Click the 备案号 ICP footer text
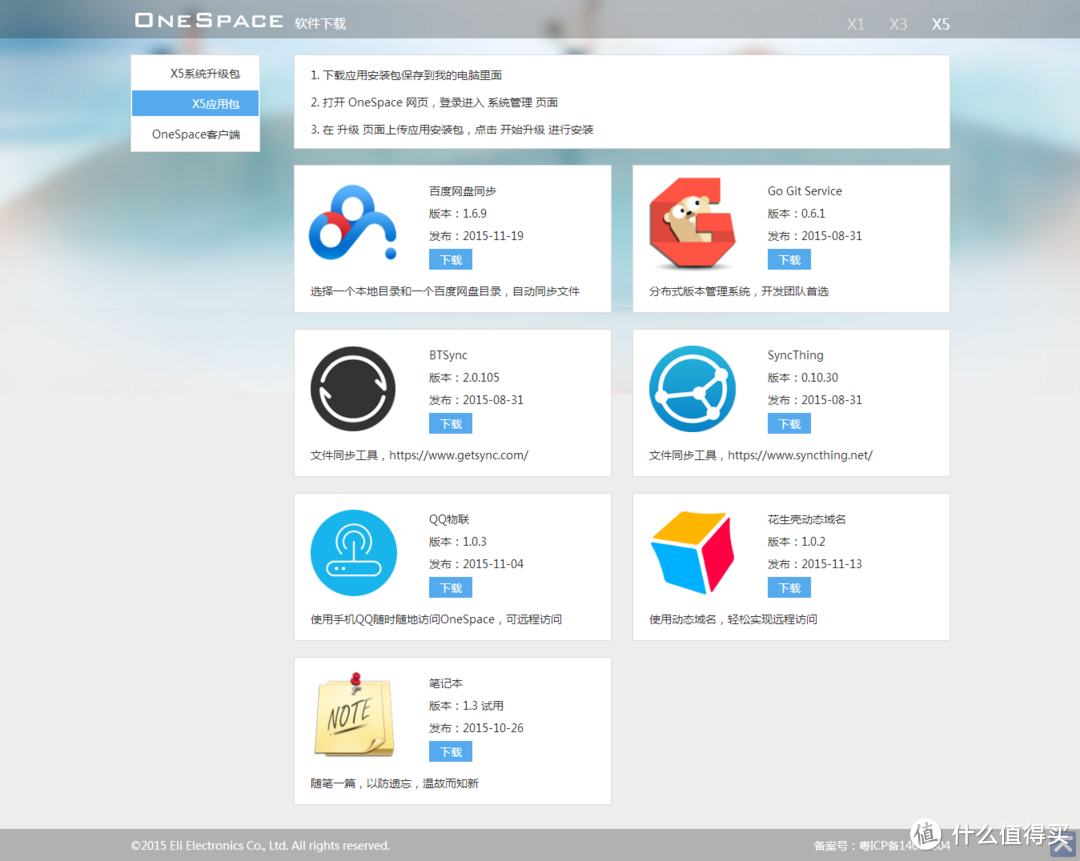The height and width of the screenshot is (861, 1080). [x=881, y=845]
